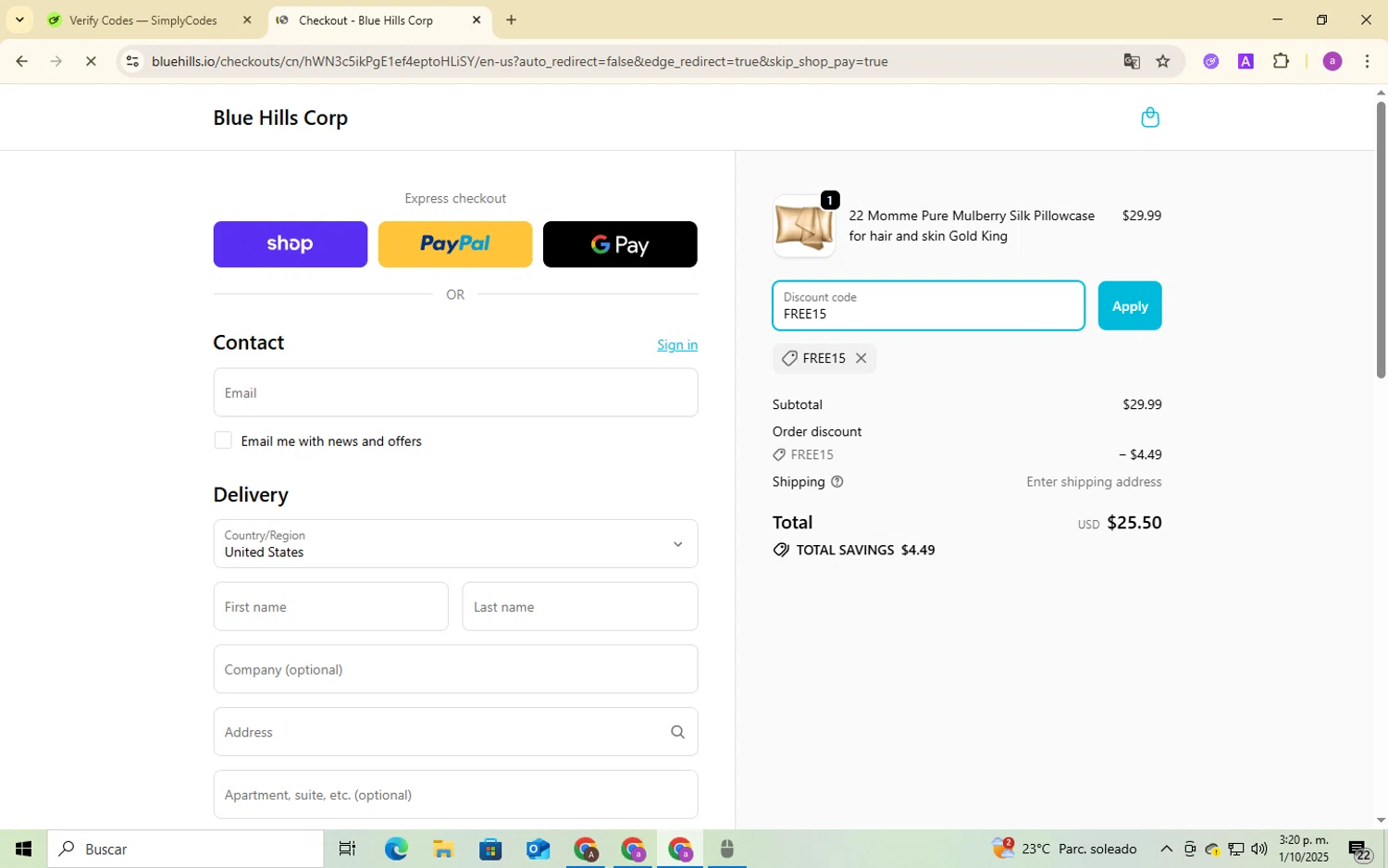Open the Google Translate icon in address bar
The height and width of the screenshot is (868, 1388).
[1132, 61]
